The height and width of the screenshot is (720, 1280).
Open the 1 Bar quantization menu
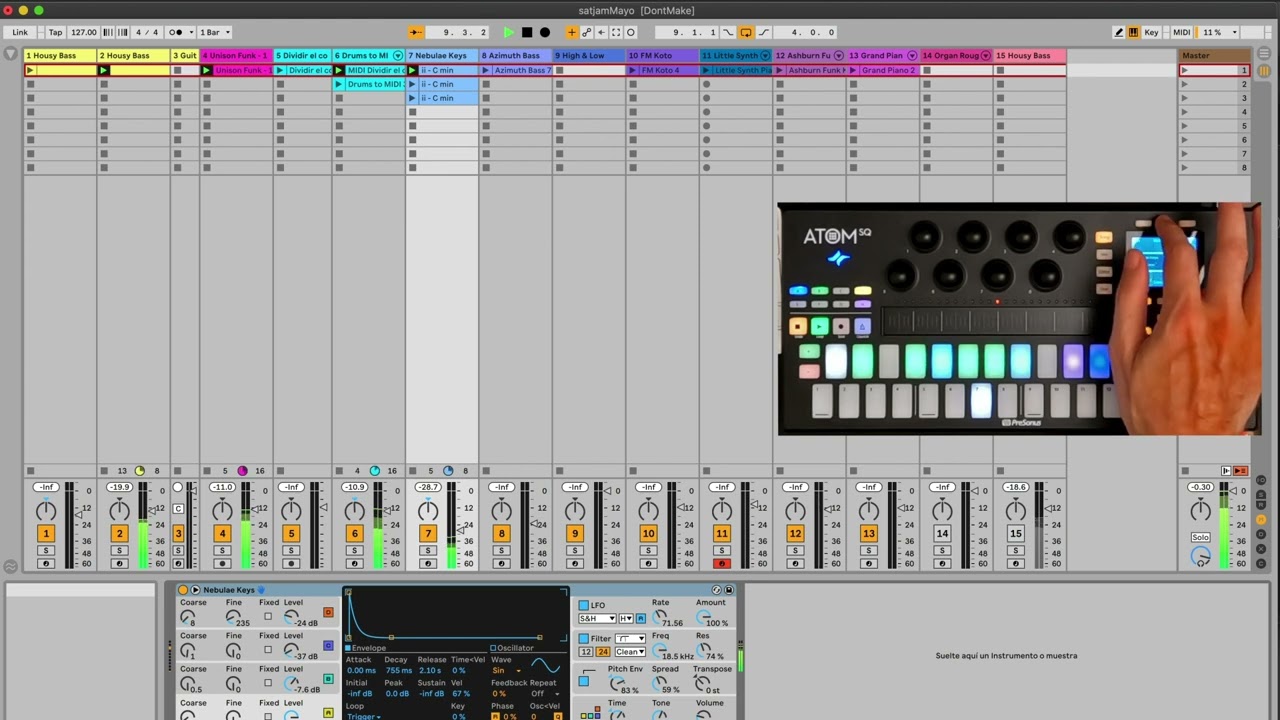point(213,32)
